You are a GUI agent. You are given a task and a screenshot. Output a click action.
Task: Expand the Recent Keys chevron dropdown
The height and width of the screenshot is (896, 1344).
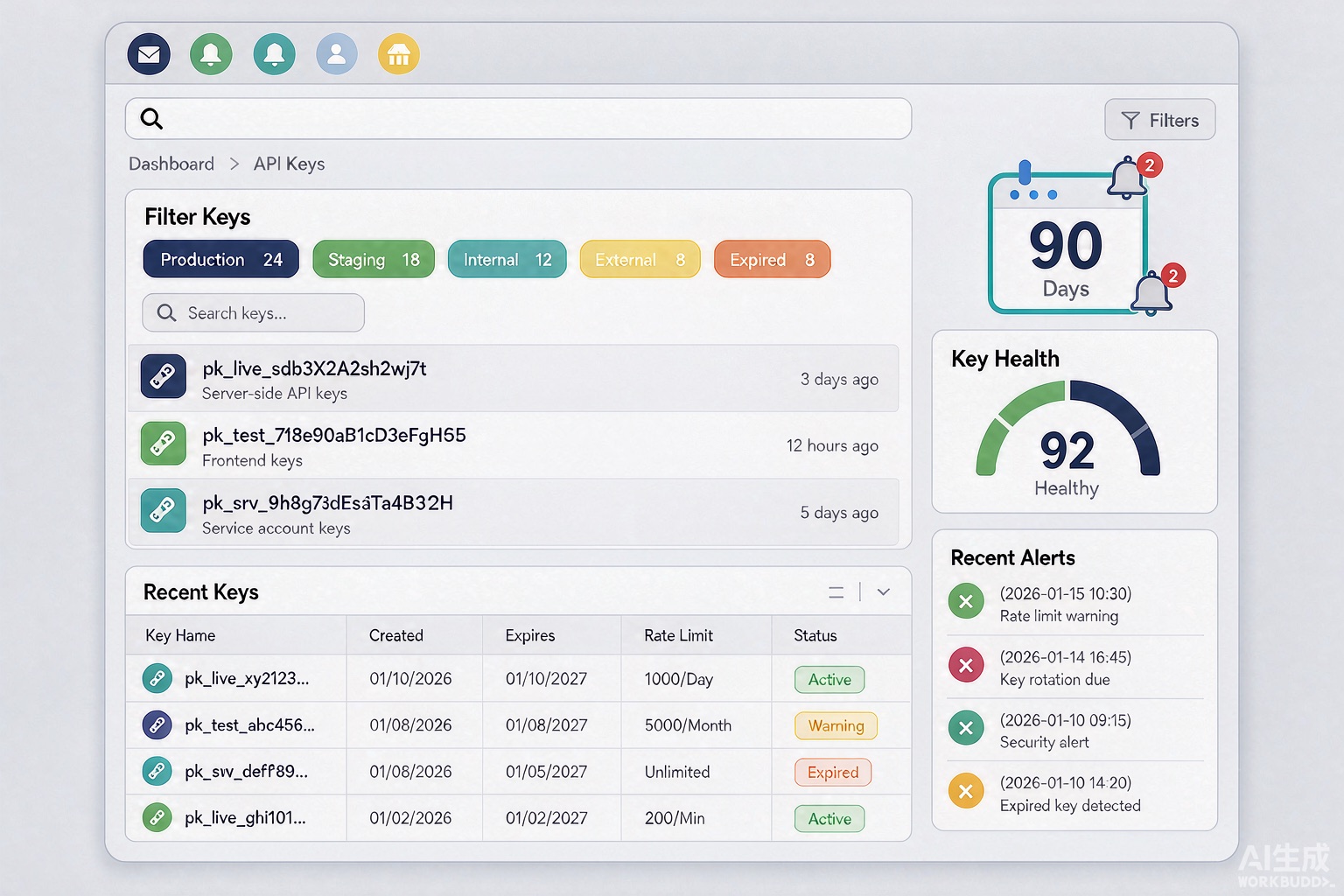click(884, 592)
